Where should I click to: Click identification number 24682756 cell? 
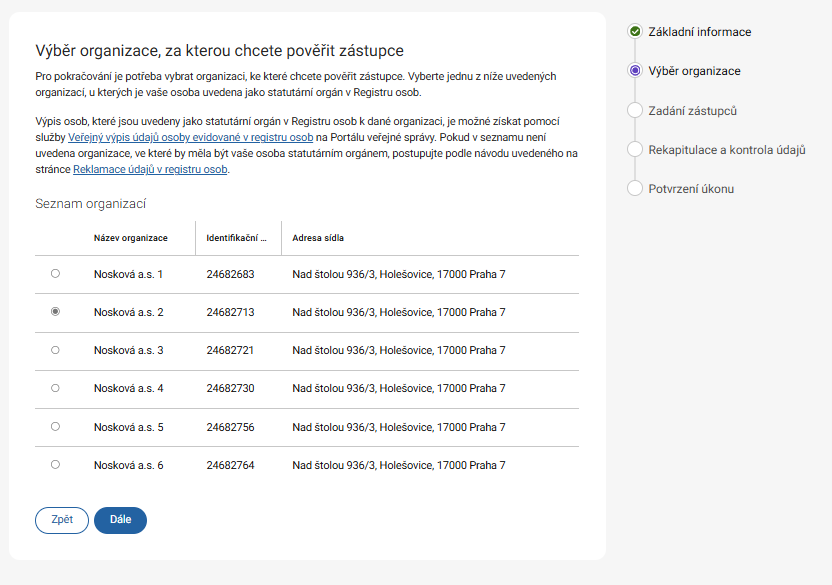tap(230, 426)
